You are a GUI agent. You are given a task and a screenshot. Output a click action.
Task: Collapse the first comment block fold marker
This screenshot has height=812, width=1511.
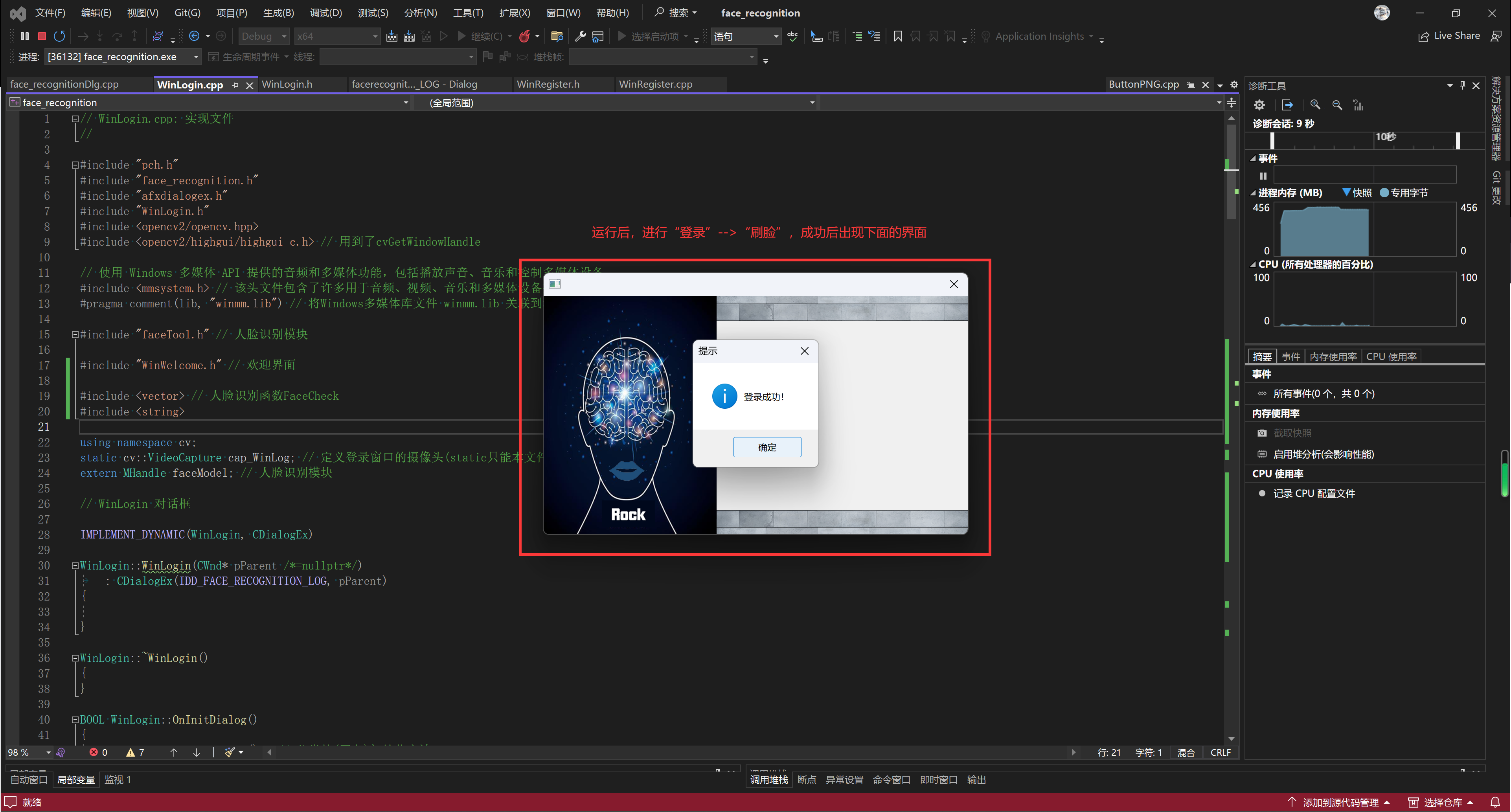[x=75, y=119]
